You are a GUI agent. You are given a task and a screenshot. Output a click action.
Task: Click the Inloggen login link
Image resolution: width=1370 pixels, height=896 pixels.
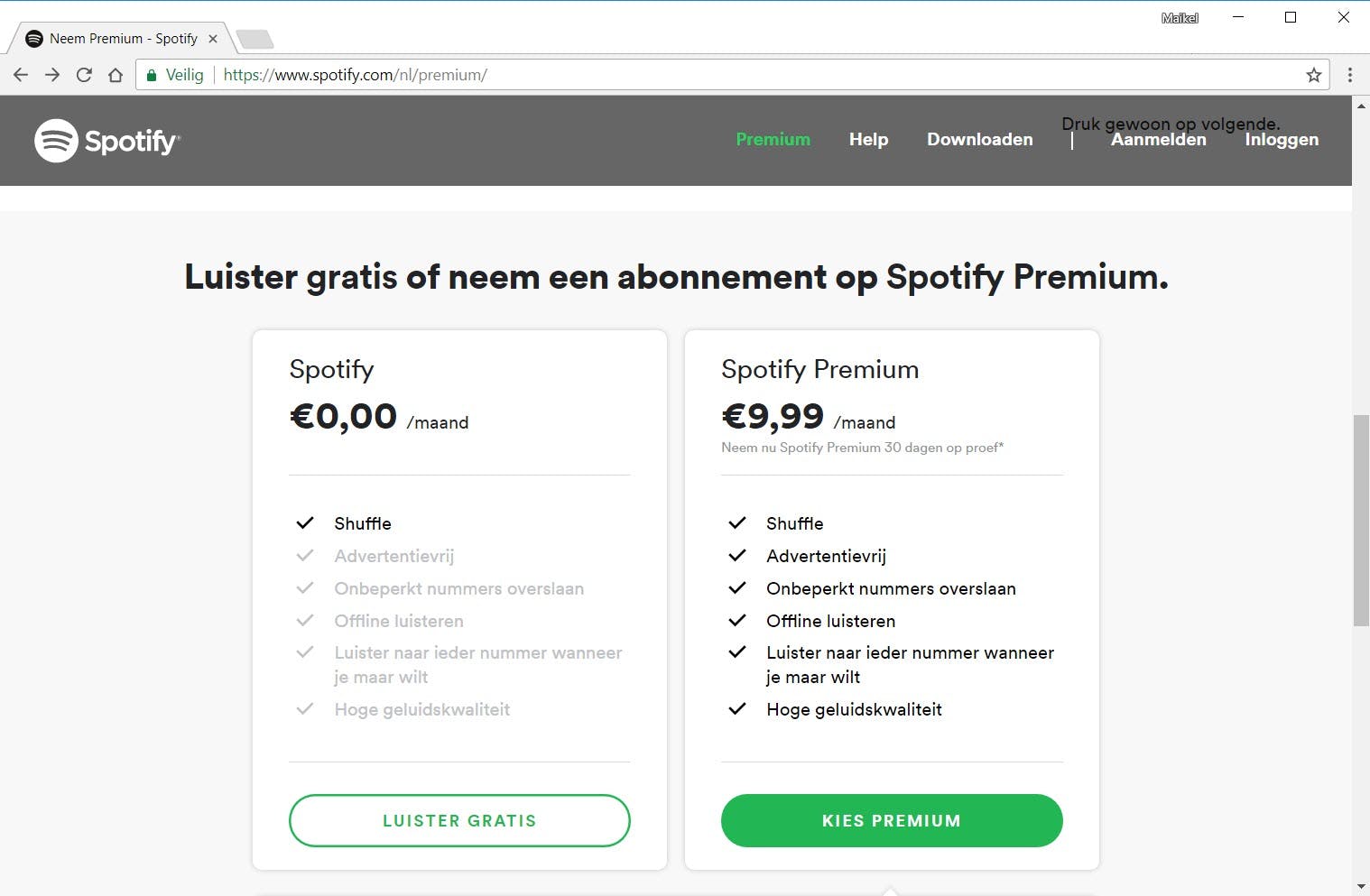pos(1282,140)
